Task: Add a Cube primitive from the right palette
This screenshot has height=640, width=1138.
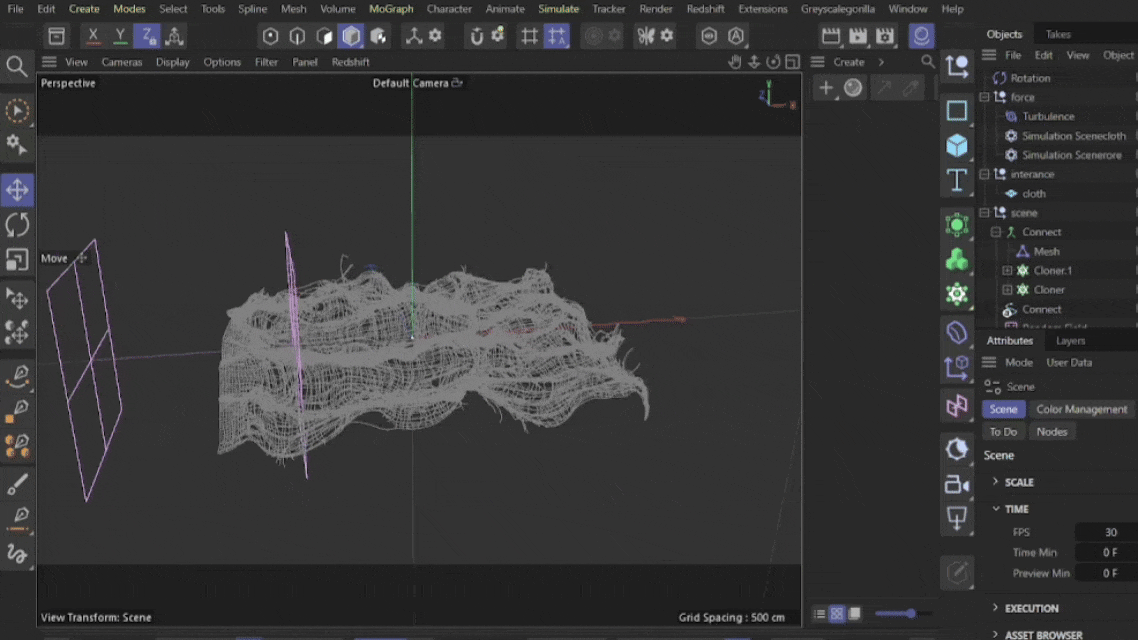Action: [x=957, y=145]
